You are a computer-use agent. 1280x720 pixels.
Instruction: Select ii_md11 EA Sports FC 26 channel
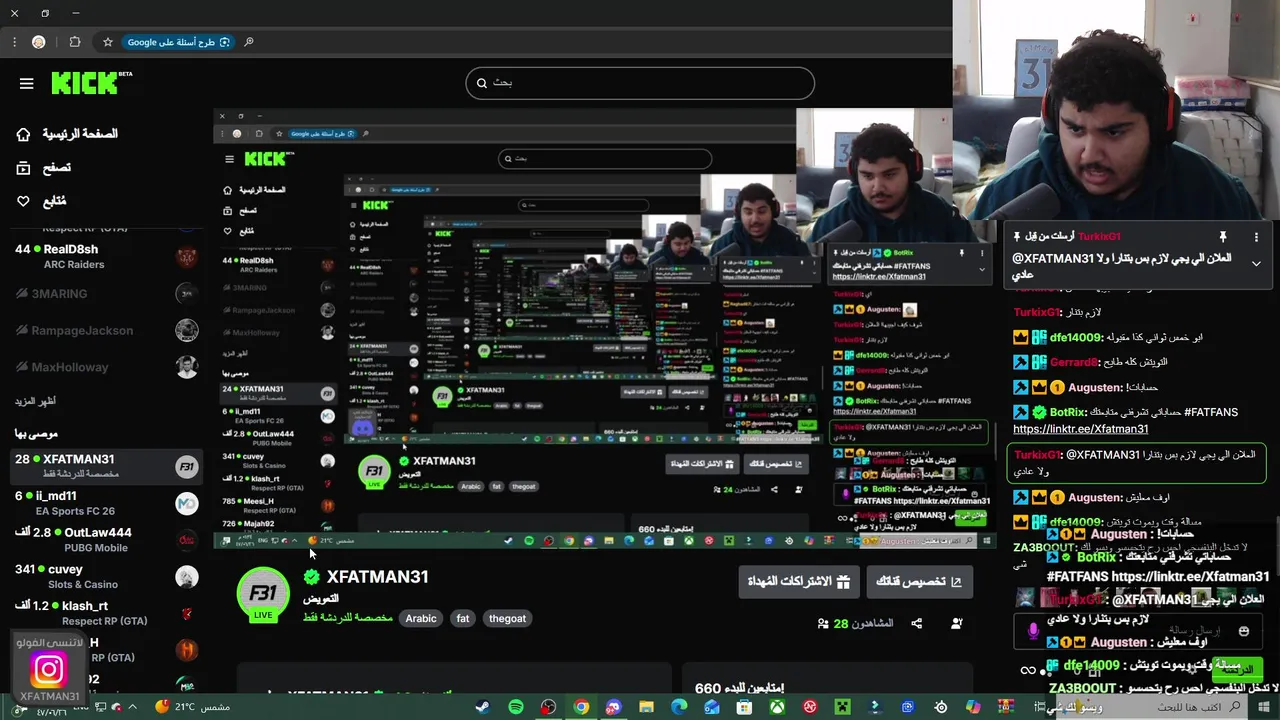[x=105, y=503]
